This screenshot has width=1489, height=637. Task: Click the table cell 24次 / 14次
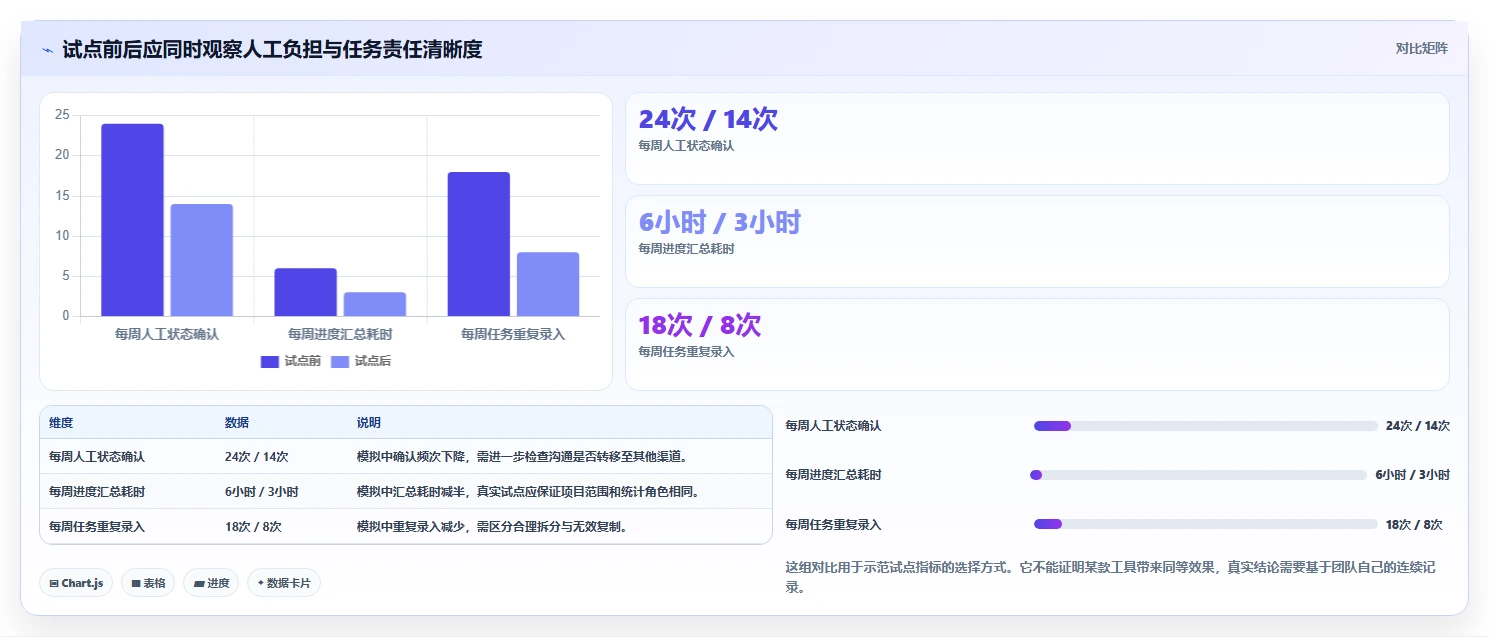pyautogui.click(x=257, y=456)
